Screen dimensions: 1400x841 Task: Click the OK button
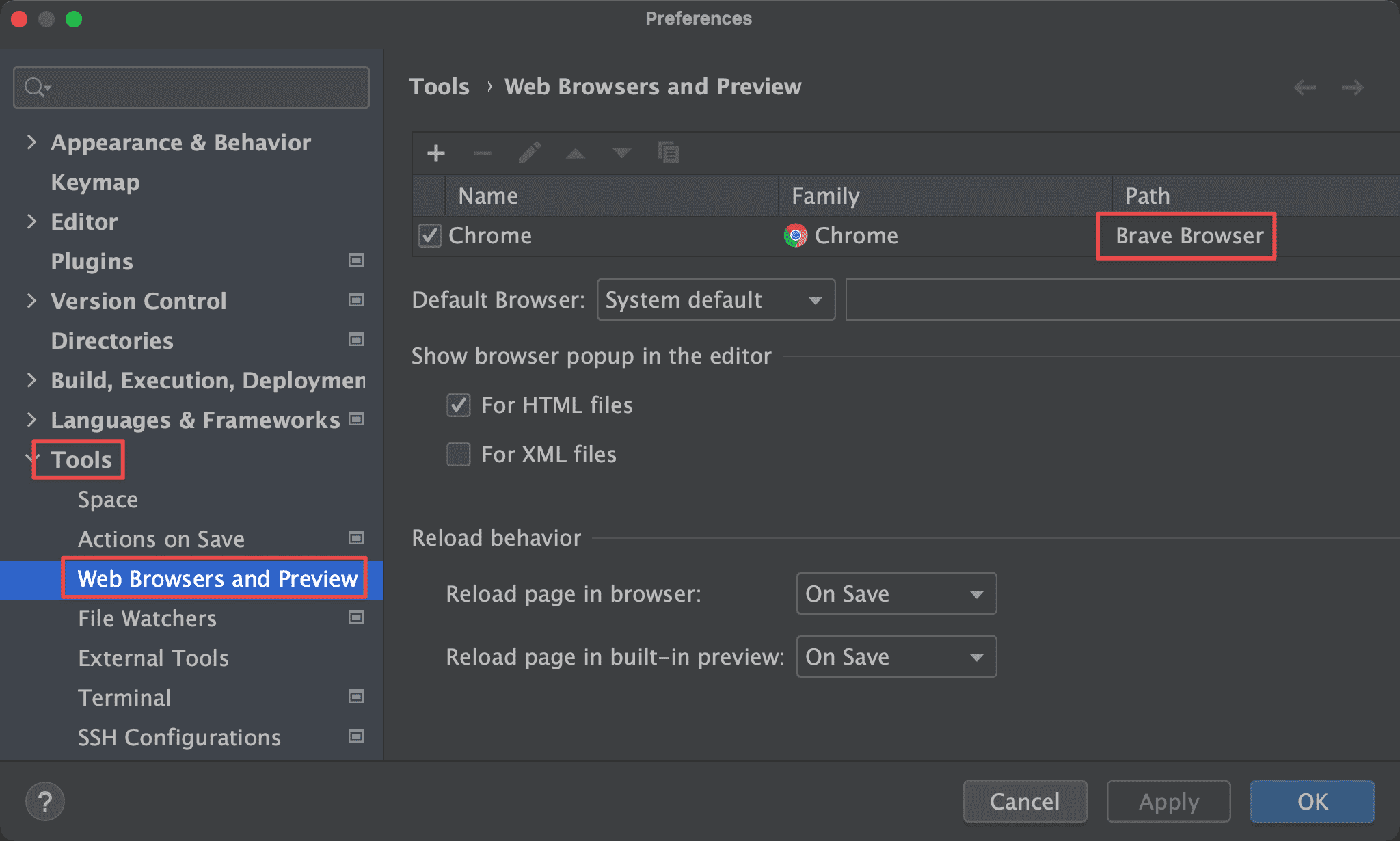tap(1312, 801)
